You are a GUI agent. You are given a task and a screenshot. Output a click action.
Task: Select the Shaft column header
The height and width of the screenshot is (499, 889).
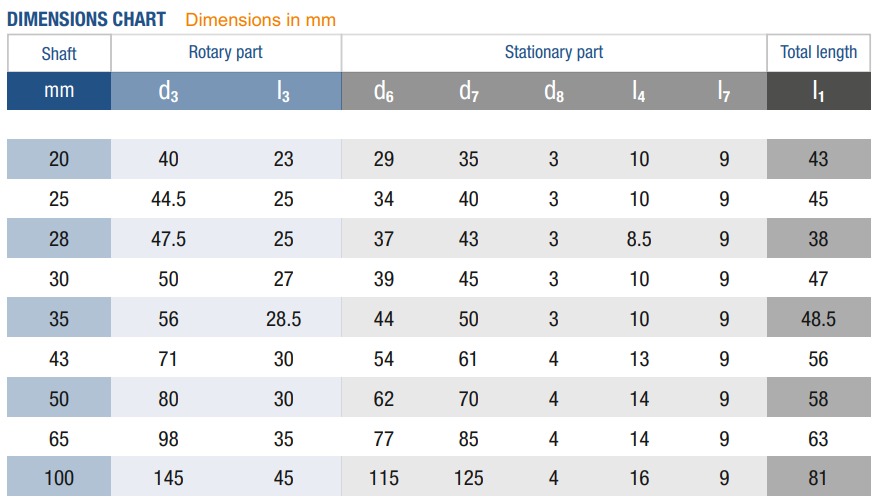pos(59,54)
